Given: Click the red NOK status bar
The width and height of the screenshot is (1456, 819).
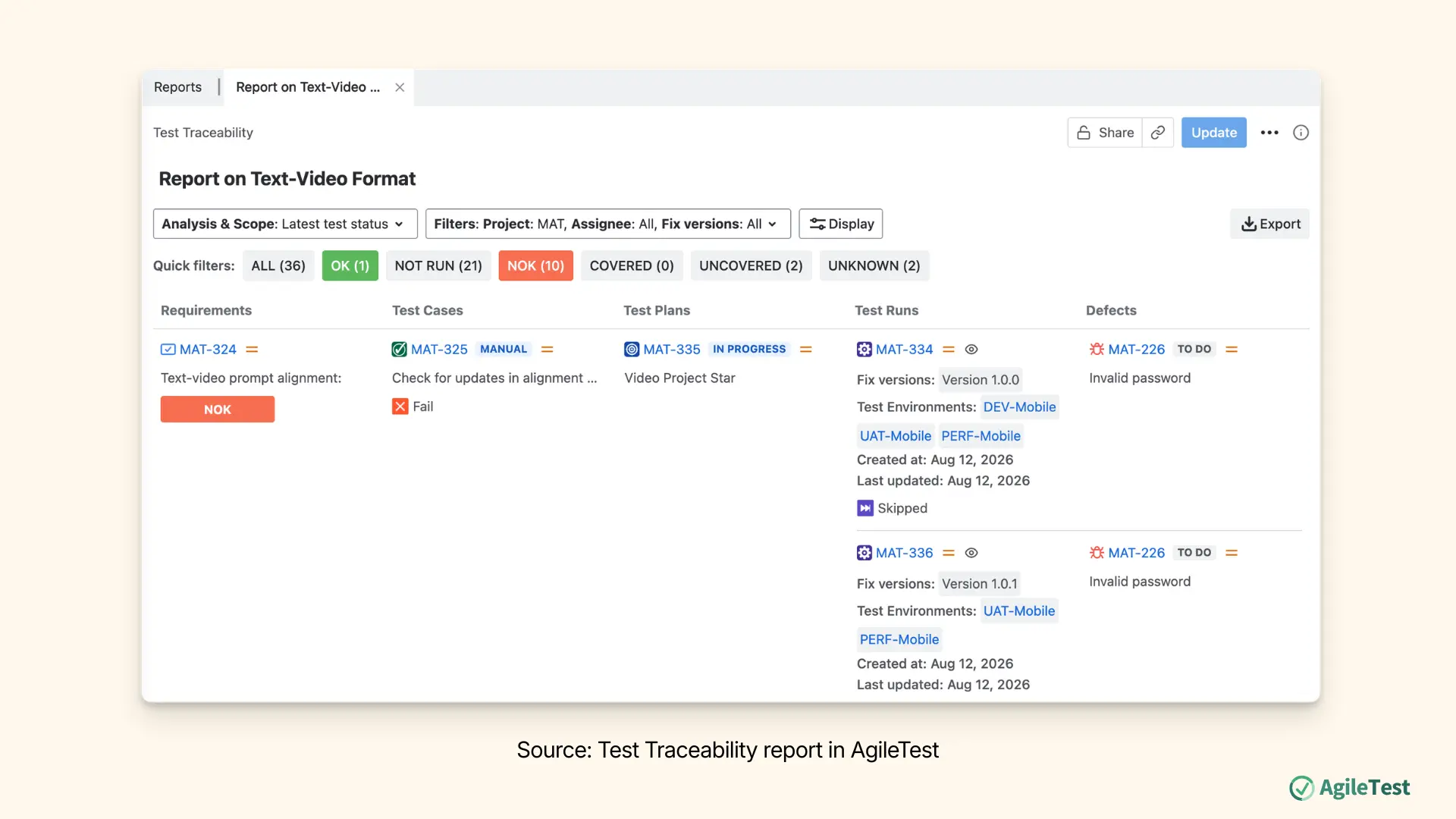Looking at the screenshot, I should coord(218,409).
